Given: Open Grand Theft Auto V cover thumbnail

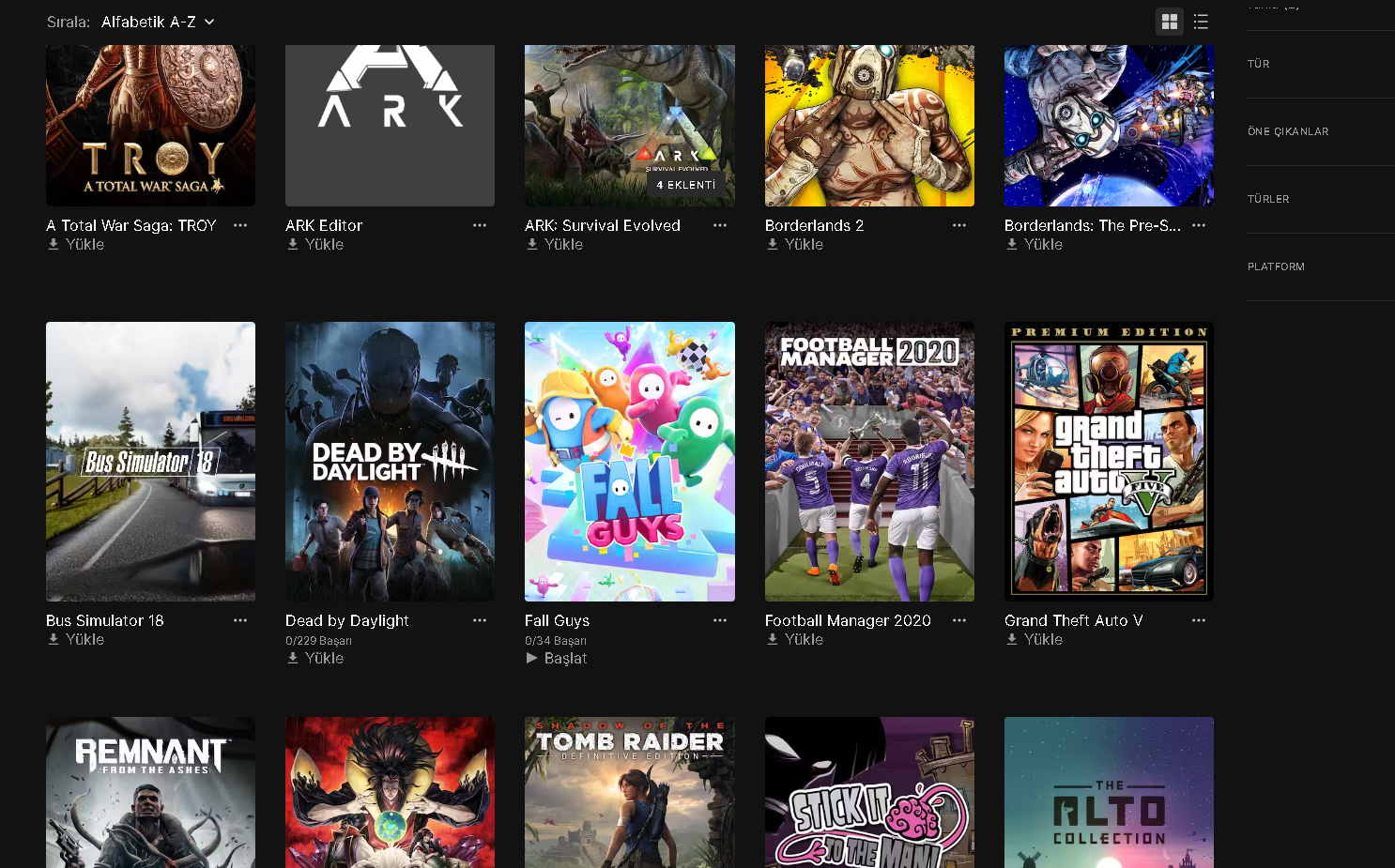Looking at the screenshot, I should point(1109,462).
